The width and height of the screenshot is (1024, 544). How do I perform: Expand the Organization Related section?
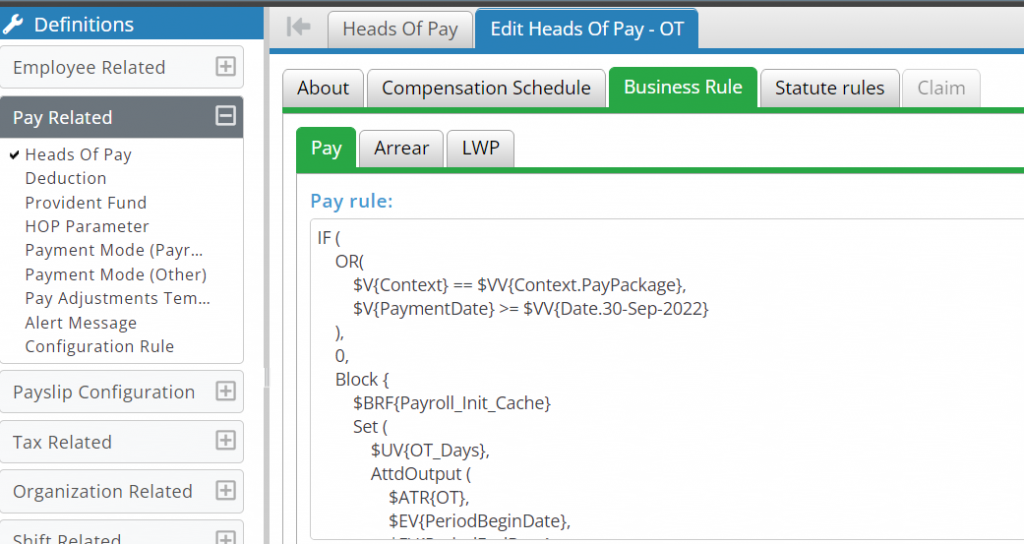225,490
